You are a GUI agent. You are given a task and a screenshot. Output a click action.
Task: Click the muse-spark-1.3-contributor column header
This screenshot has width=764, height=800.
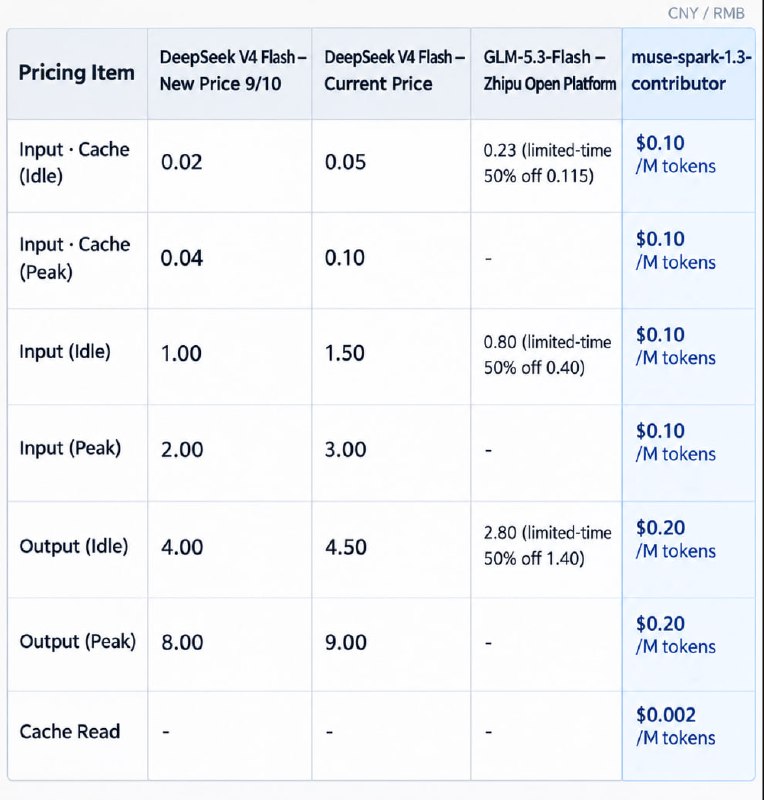[691, 70]
